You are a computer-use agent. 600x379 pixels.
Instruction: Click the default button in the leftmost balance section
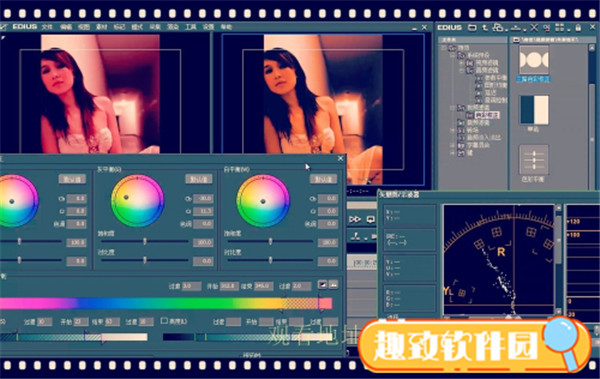click(x=72, y=179)
